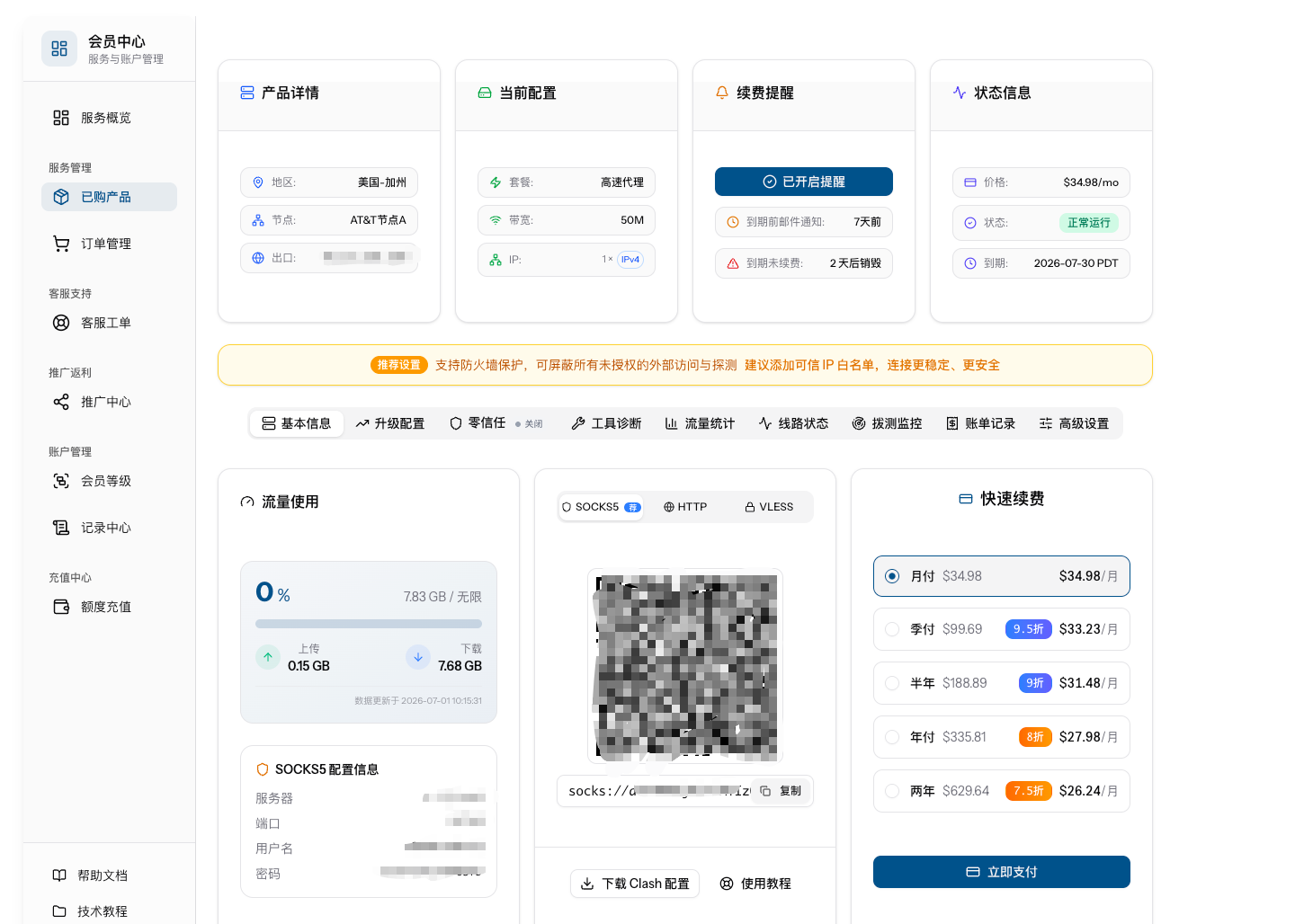Click the 记录中心 icon
Image resolution: width=1304 pixels, height=924 pixels.
coord(61,528)
